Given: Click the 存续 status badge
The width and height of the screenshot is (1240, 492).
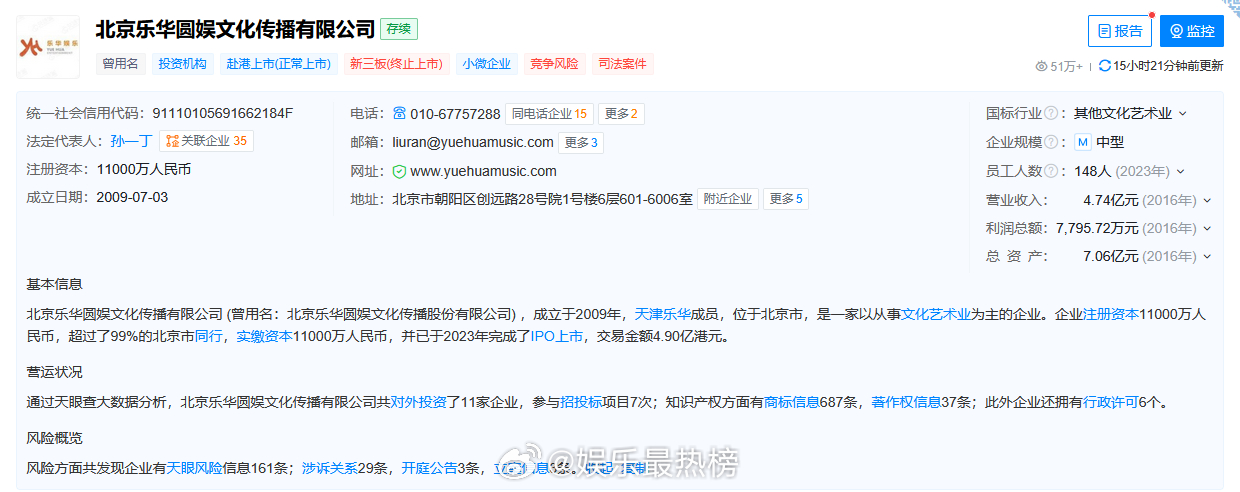Looking at the screenshot, I should click(400, 29).
